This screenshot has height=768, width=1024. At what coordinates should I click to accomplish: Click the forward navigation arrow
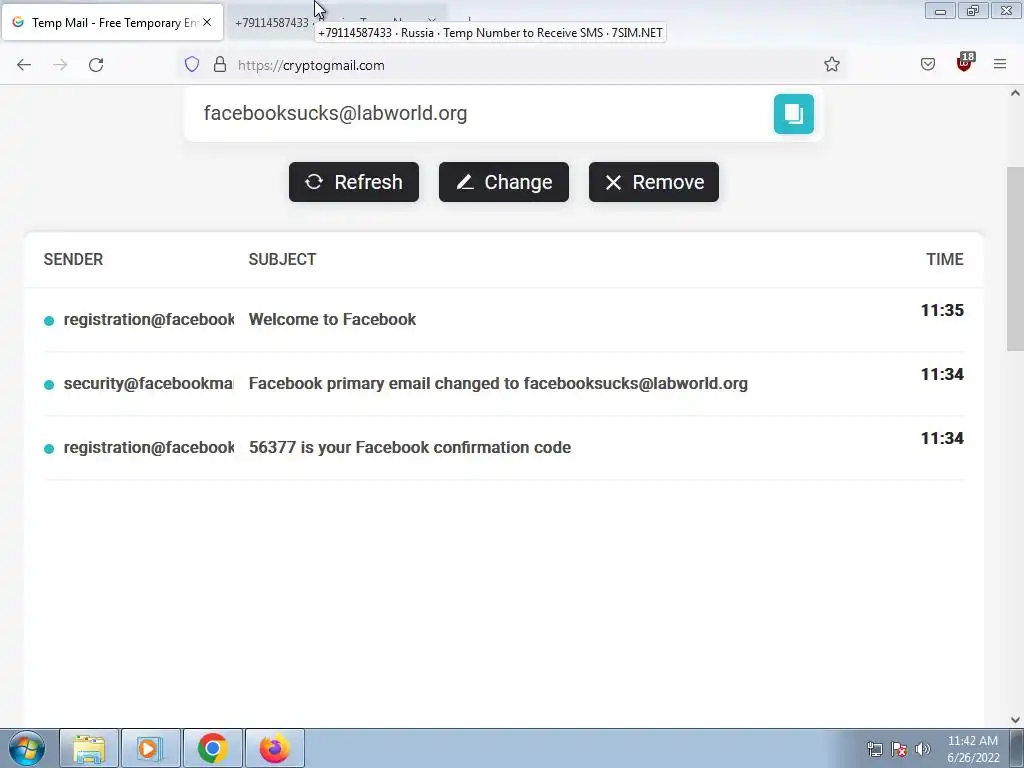pos(60,65)
